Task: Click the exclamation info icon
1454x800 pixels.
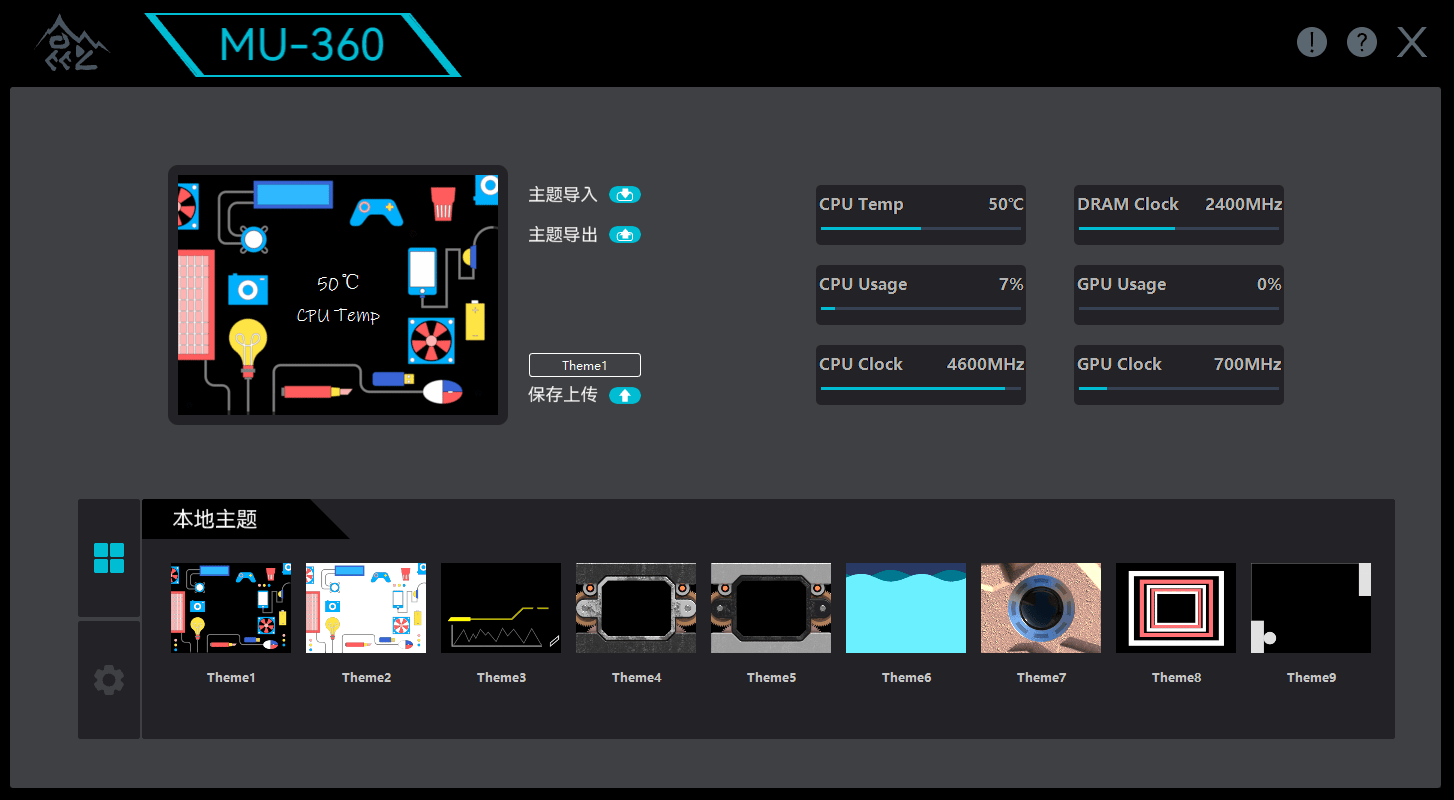Action: pos(1311,42)
